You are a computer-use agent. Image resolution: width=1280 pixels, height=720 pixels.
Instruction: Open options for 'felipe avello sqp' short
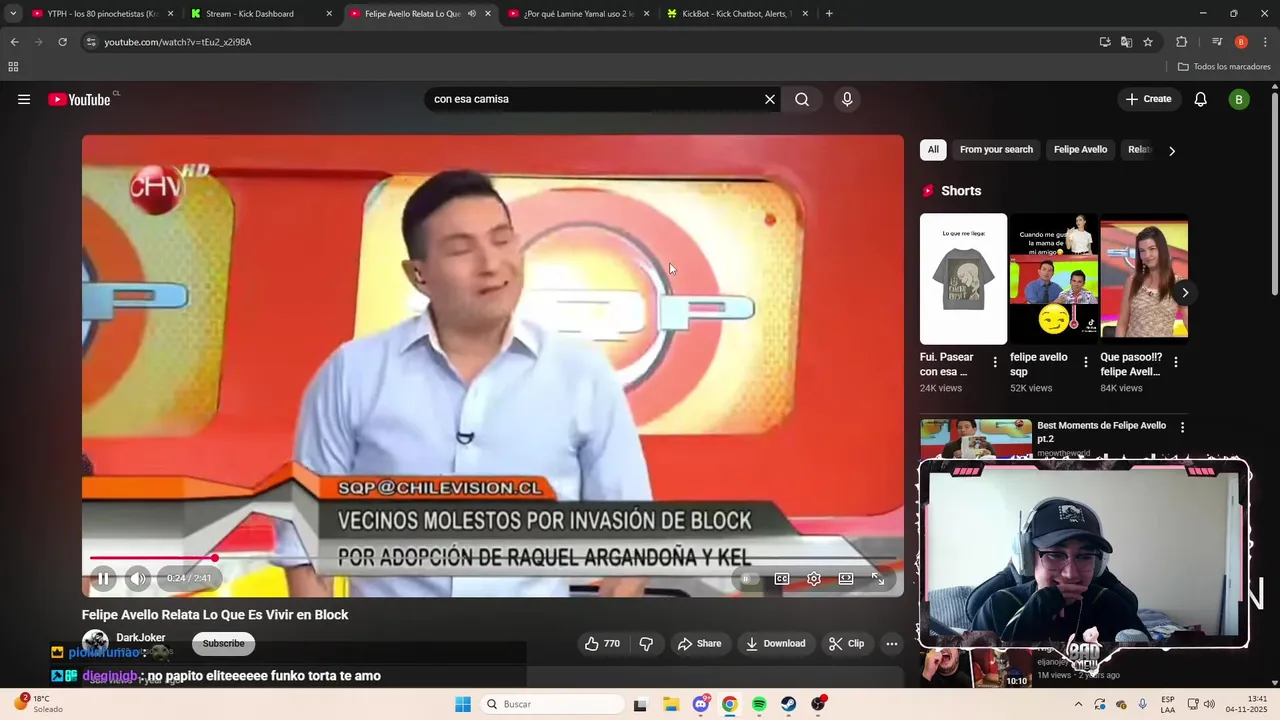pos(1086,362)
